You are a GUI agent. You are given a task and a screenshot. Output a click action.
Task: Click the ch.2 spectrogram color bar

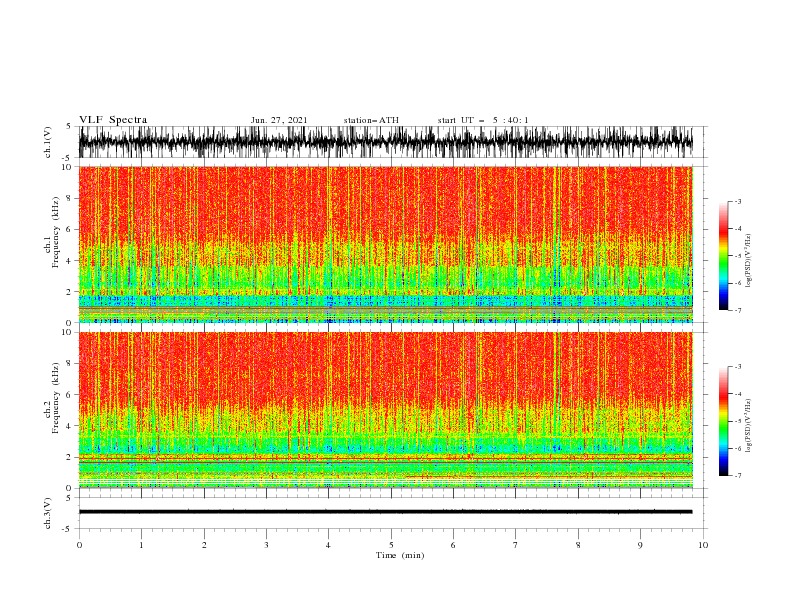(x=723, y=421)
